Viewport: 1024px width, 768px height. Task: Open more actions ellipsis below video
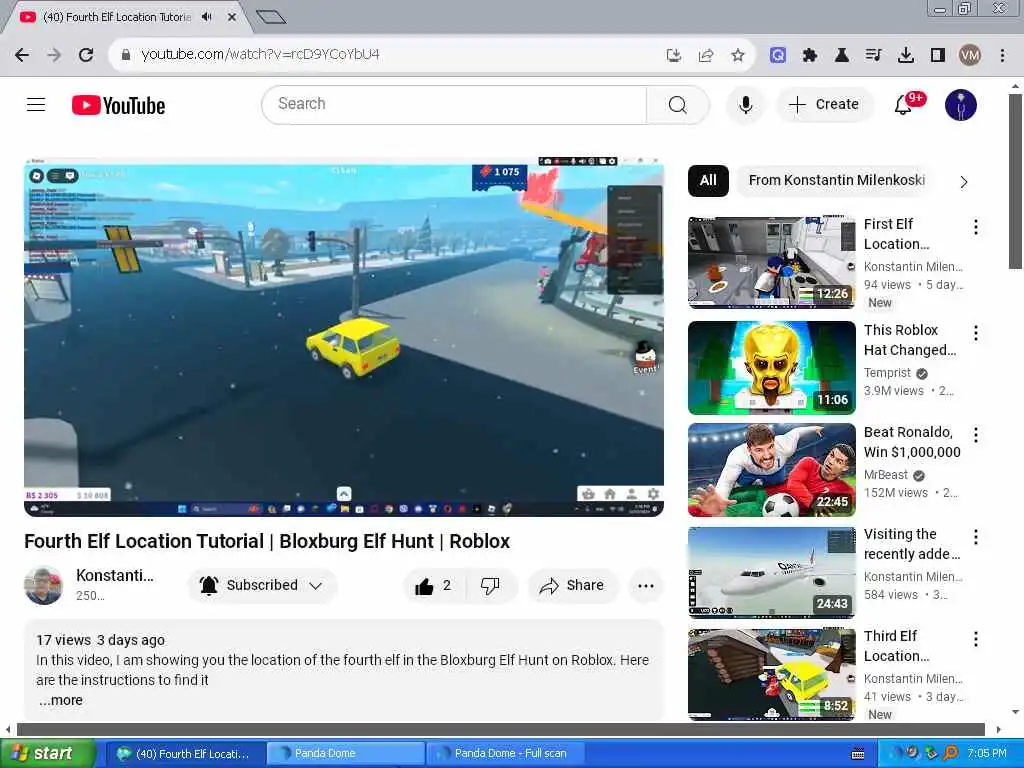[x=646, y=586]
